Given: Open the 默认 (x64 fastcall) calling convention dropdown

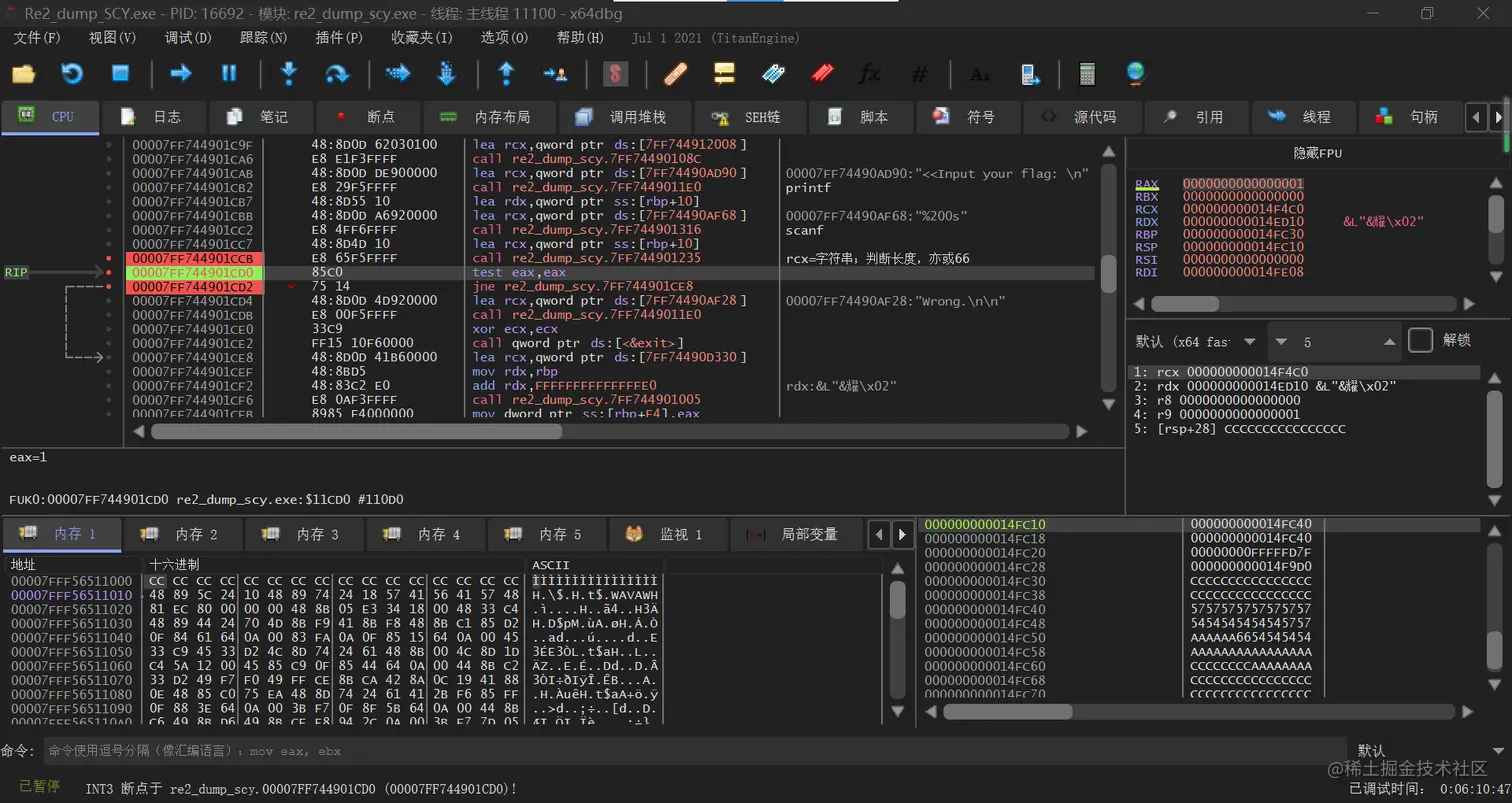Looking at the screenshot, I should pos(1195,342).
